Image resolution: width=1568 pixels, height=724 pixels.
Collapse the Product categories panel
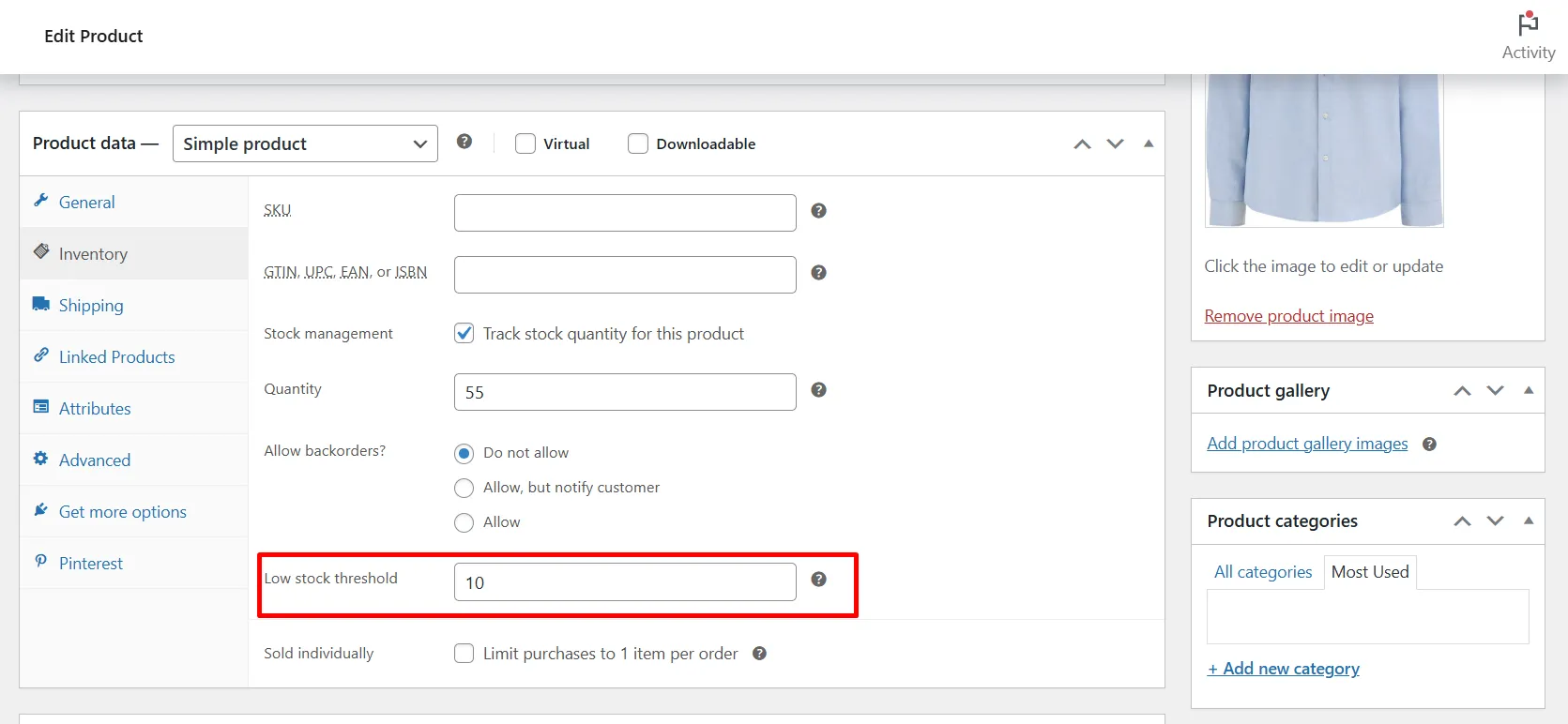(1529, 520)
